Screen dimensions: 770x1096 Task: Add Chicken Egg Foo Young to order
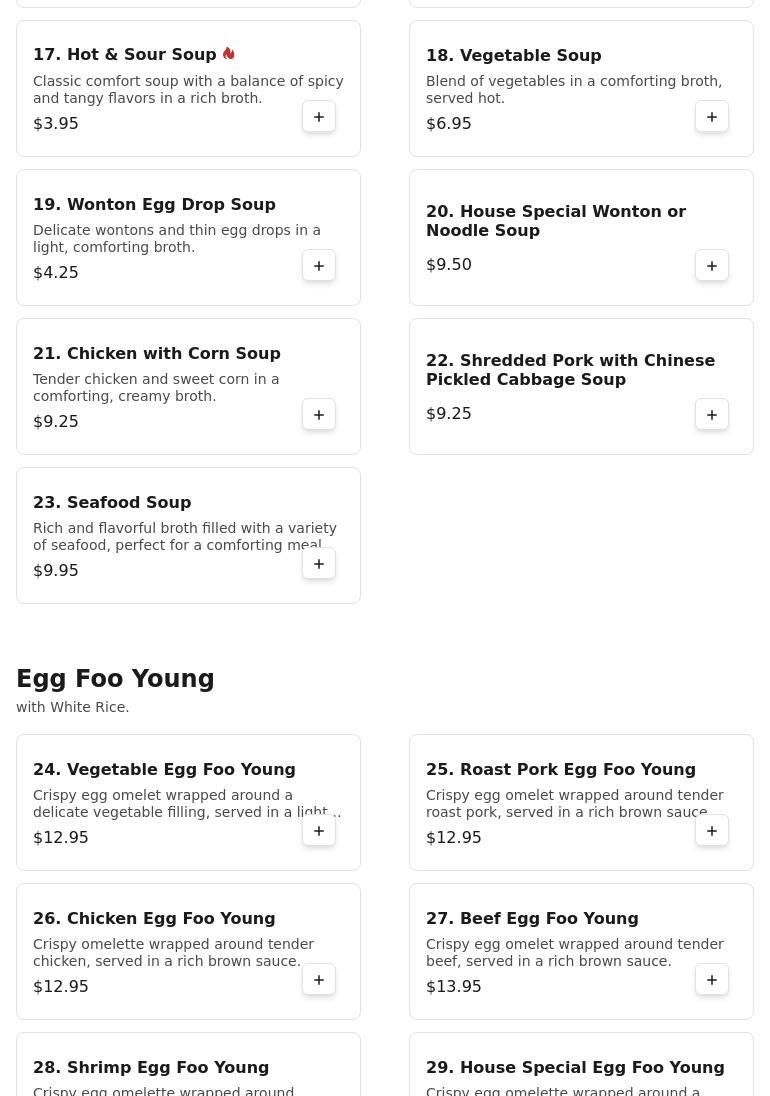click(x=319, y=979)
